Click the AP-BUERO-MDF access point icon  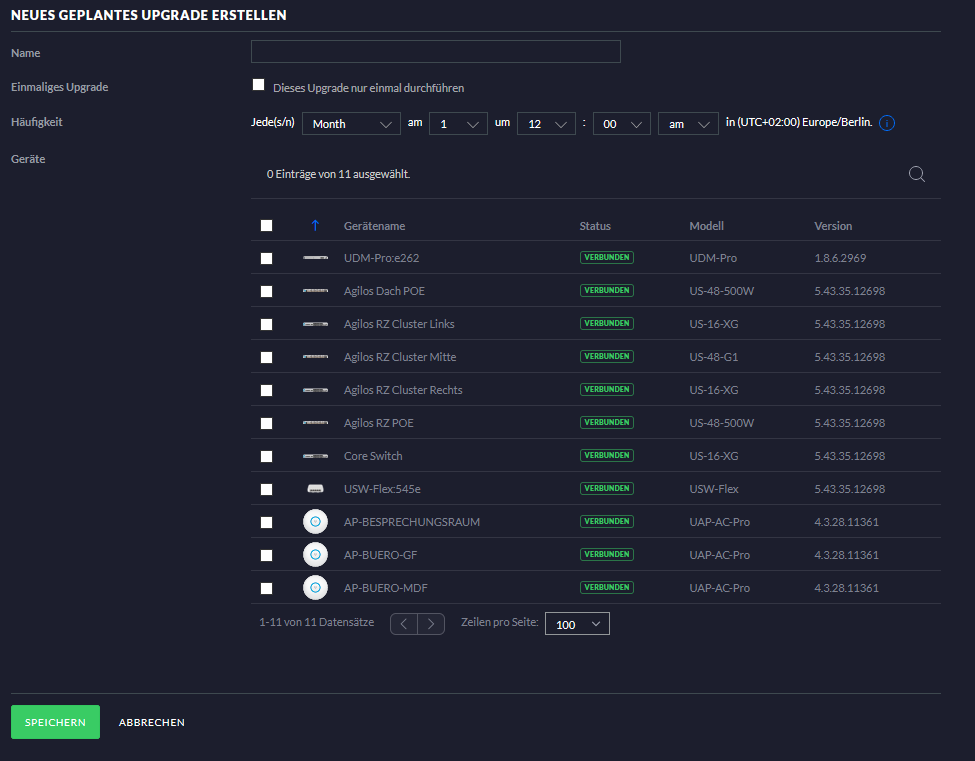315,588
